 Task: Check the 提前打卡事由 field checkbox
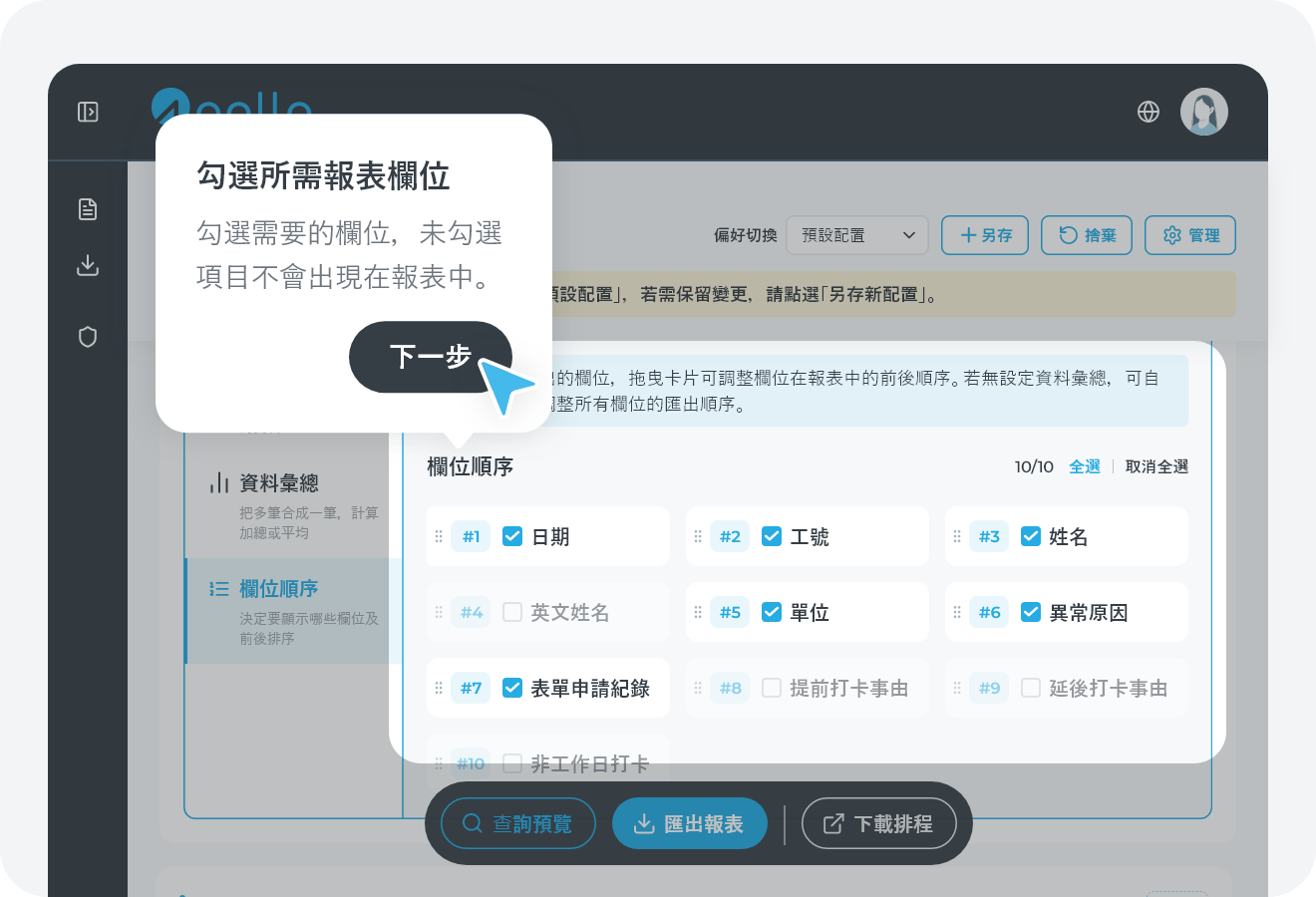(x=772, y=688)
